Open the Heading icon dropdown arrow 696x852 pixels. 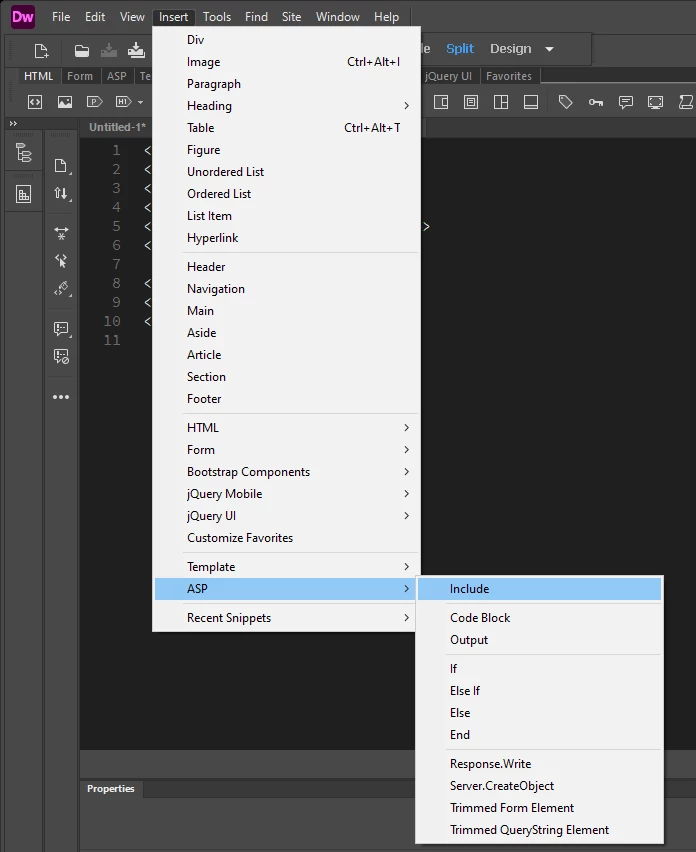pyautogui.click(x=140, y=102)
